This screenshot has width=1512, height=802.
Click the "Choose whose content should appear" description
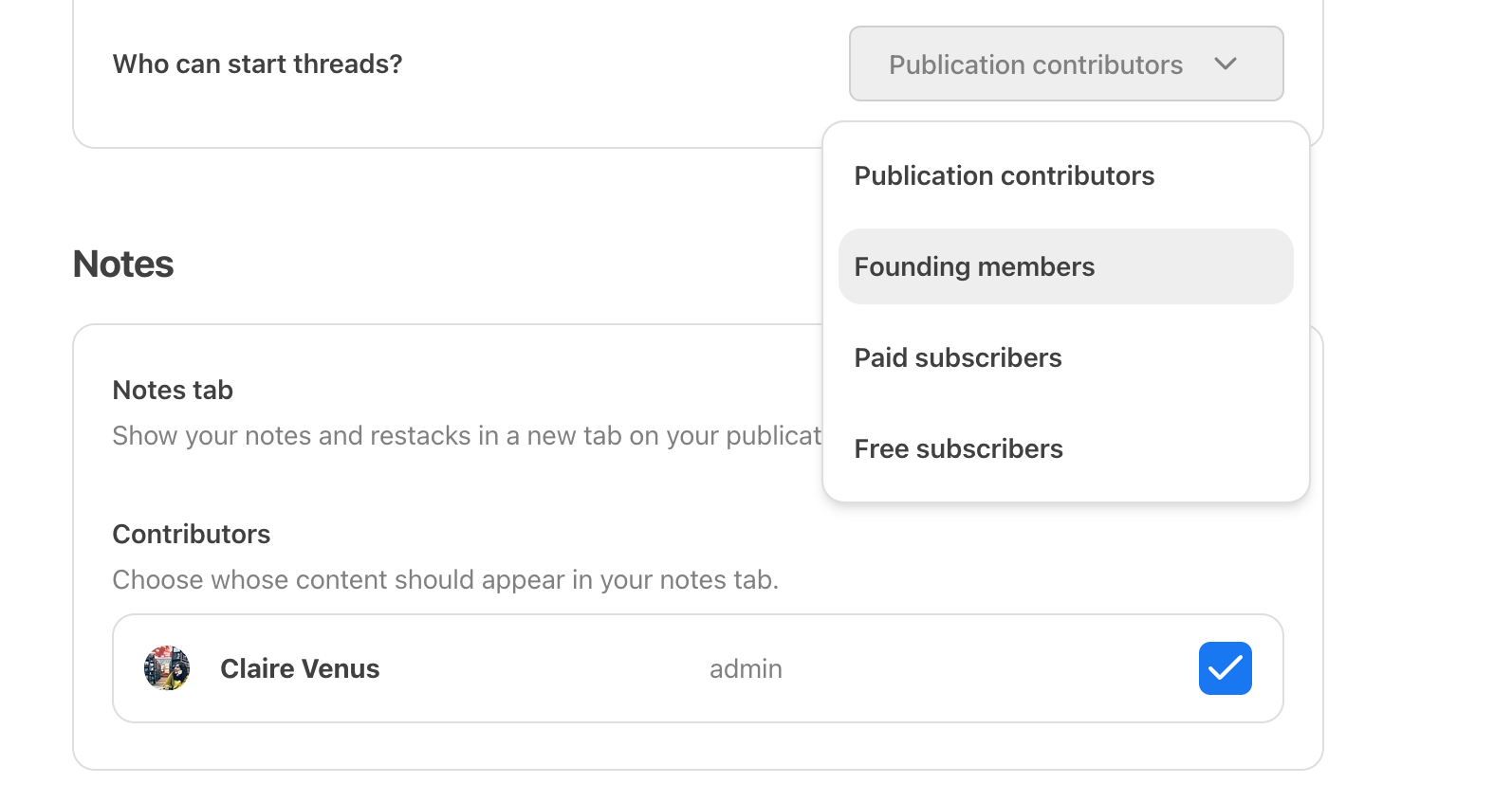coord(445,580)
